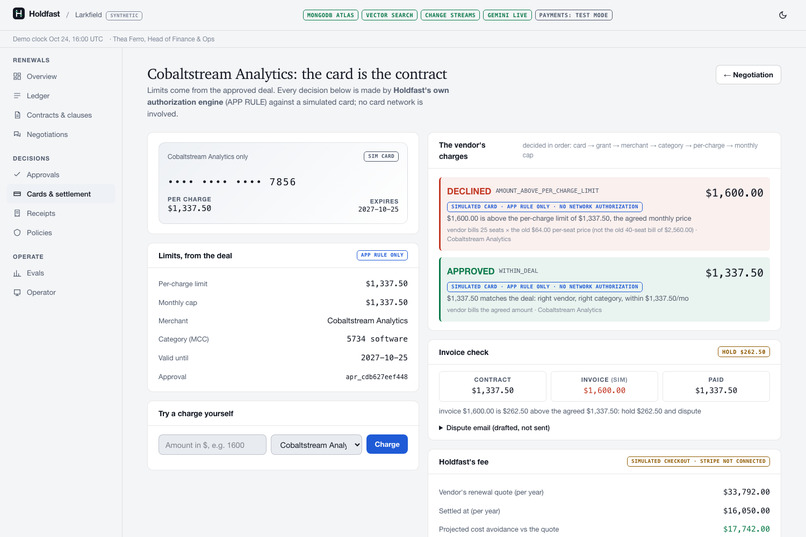806x537 pixels.
Task: Click the GEMINI LIVE badge
Action: [507, 15]
